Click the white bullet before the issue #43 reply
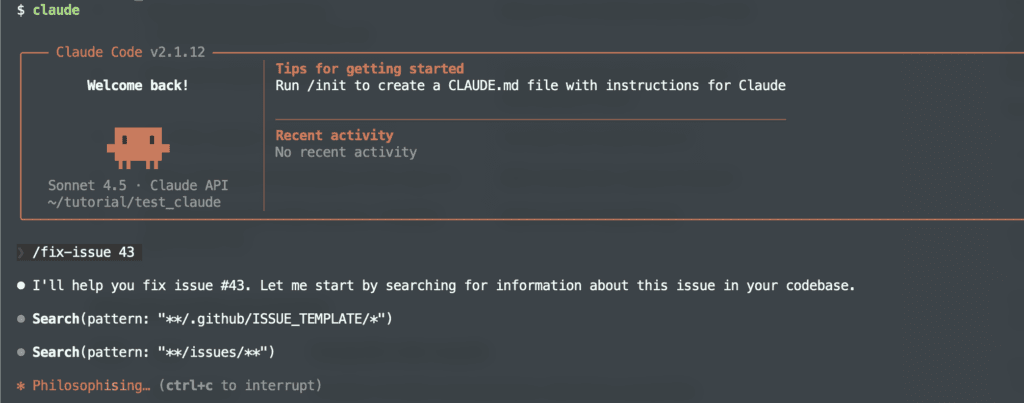This screenshot has width=1024, height=403. pyautogui.click(x=21, y=286)
